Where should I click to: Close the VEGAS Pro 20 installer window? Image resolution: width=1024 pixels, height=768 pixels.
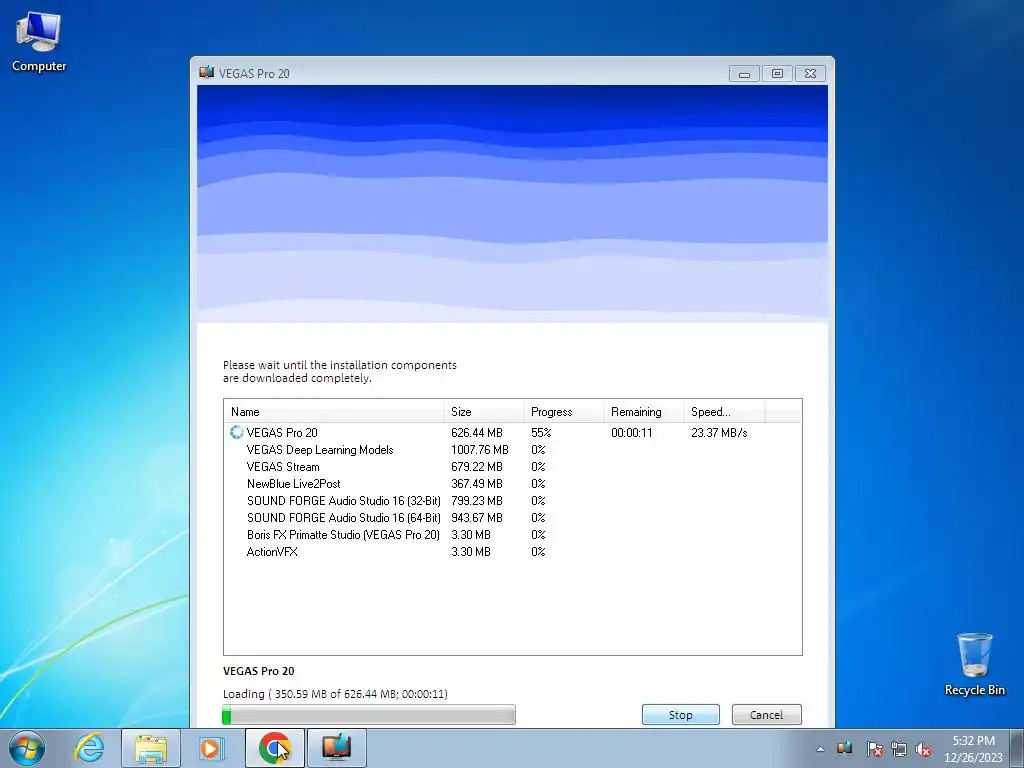[810, 74]
